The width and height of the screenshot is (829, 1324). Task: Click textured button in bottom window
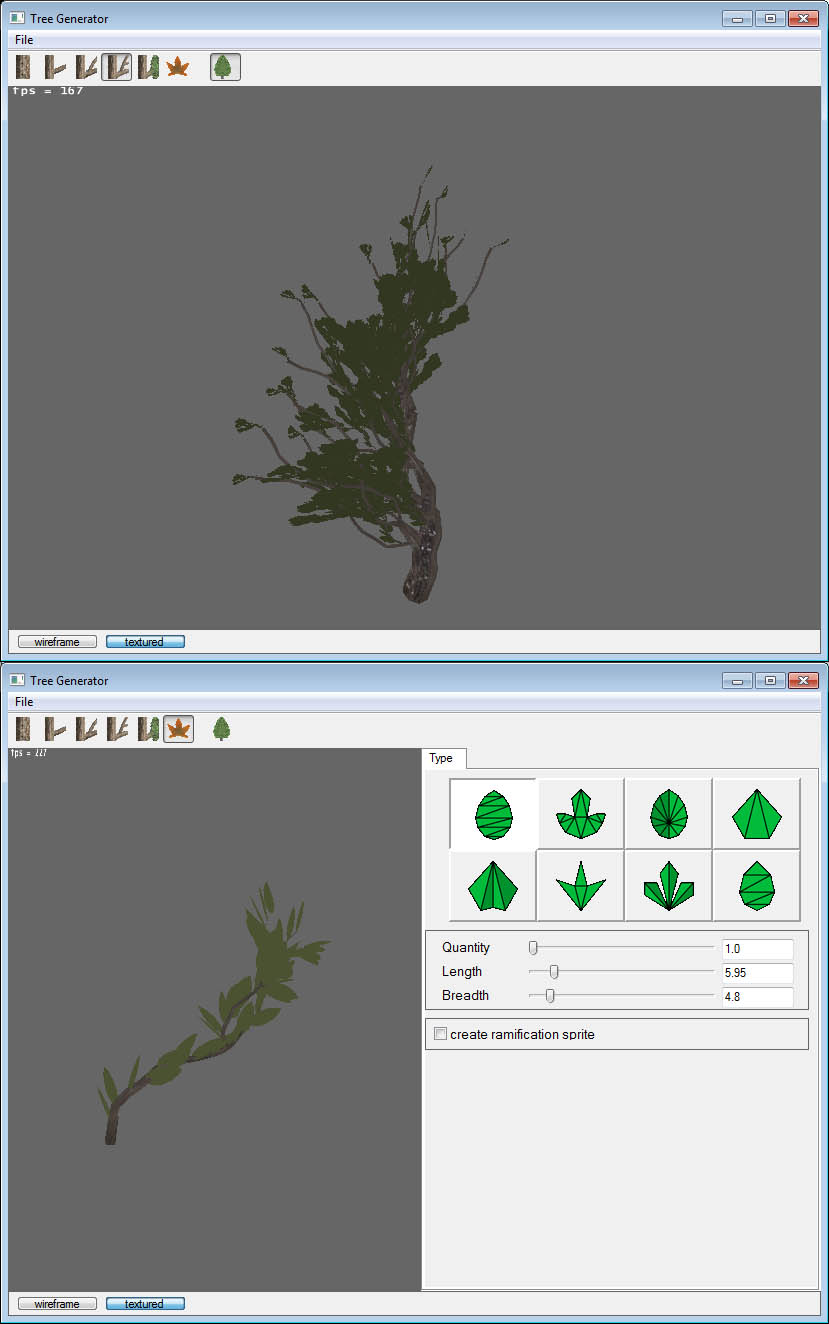click(x=145, y=1304)
